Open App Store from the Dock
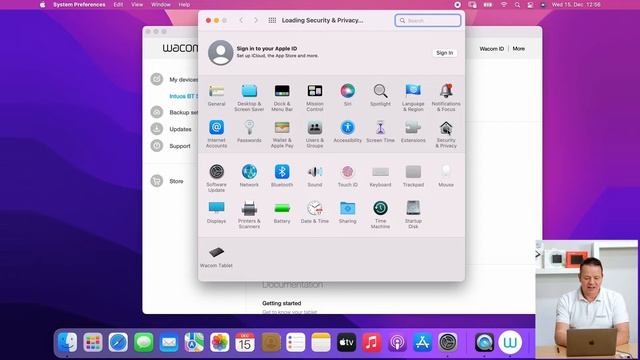This screenshot has height=360, width=640. coord(422,342)
